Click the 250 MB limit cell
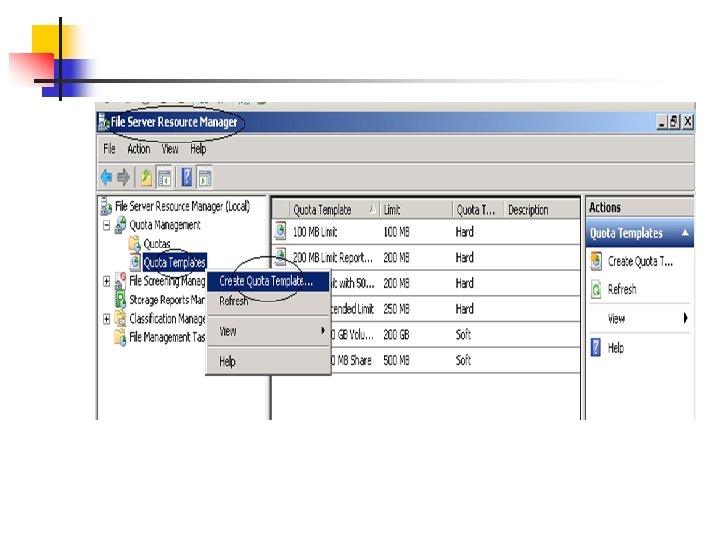The image size is (720, 540). [396, 309]
